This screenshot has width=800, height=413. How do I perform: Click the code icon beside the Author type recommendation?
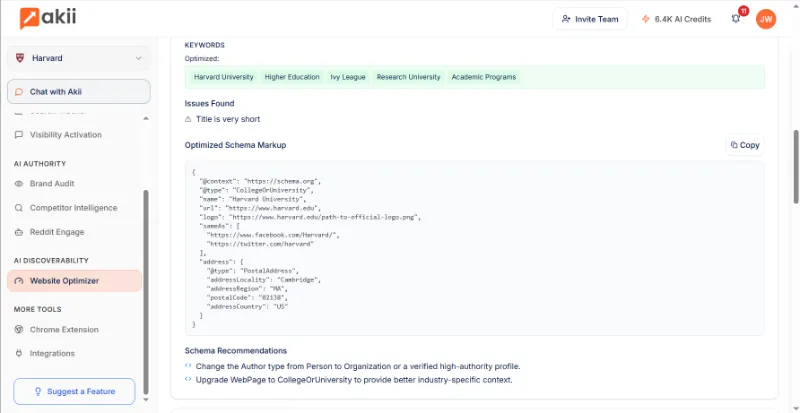(x=188, y=366)
